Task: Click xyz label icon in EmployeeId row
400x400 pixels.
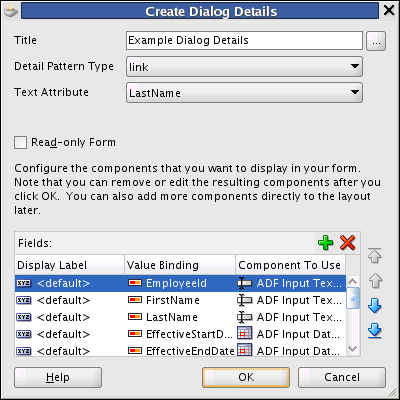Action: point(24,283)
